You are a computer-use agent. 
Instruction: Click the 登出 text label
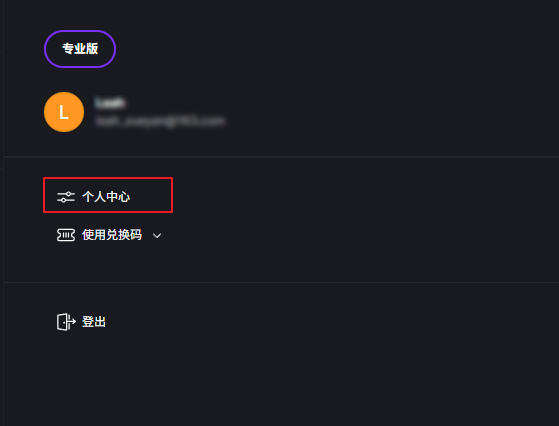[94, 322]
